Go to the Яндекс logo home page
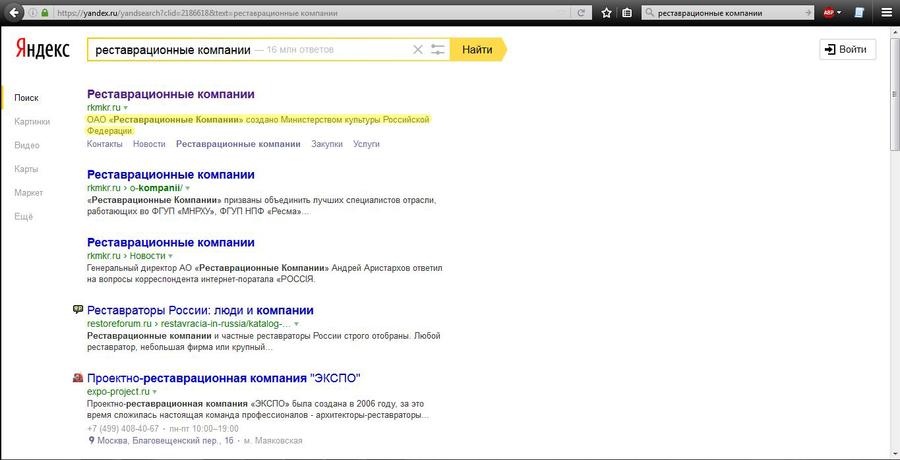This screenshot has height=460, width=900. tap(42, 49)
